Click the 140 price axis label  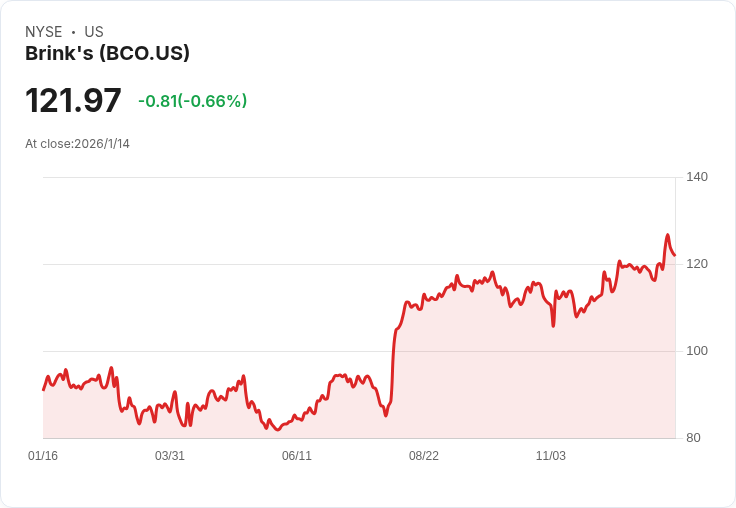click(x=697, y=177)
